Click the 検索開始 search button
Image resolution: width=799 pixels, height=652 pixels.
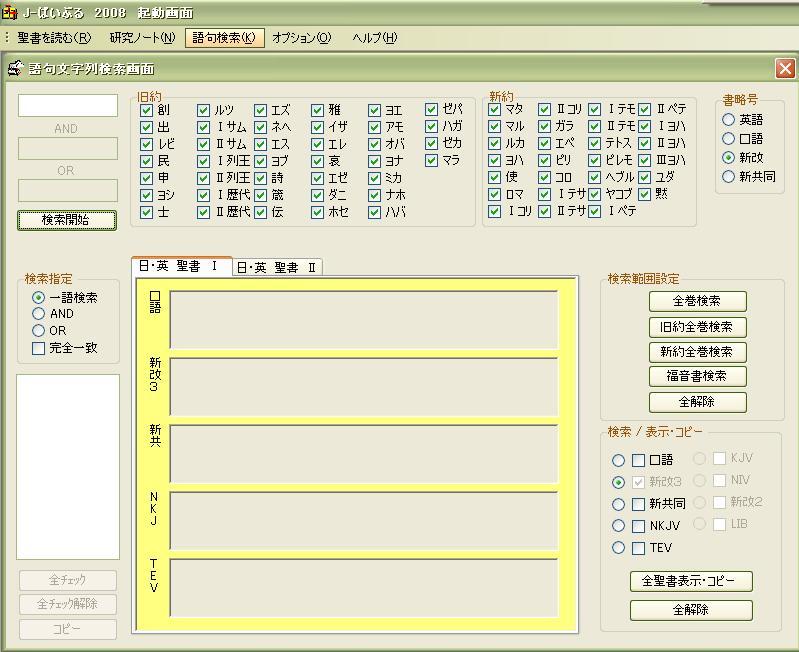67,220
